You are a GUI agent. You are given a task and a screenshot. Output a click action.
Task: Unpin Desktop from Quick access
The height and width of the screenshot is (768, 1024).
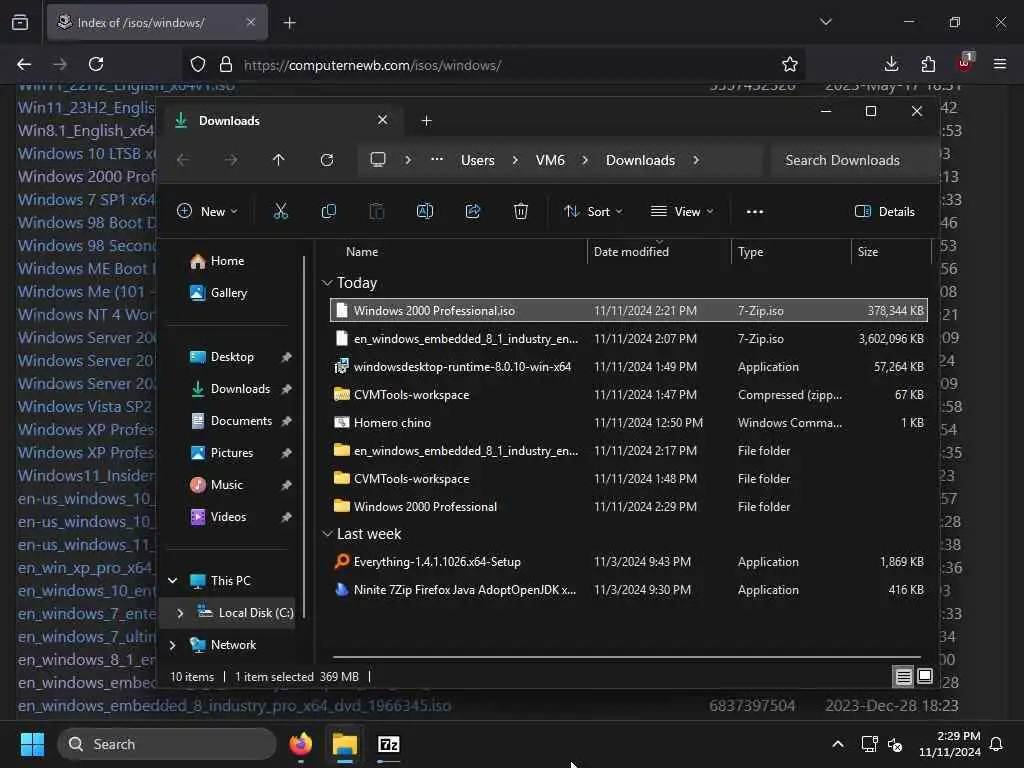286,357
